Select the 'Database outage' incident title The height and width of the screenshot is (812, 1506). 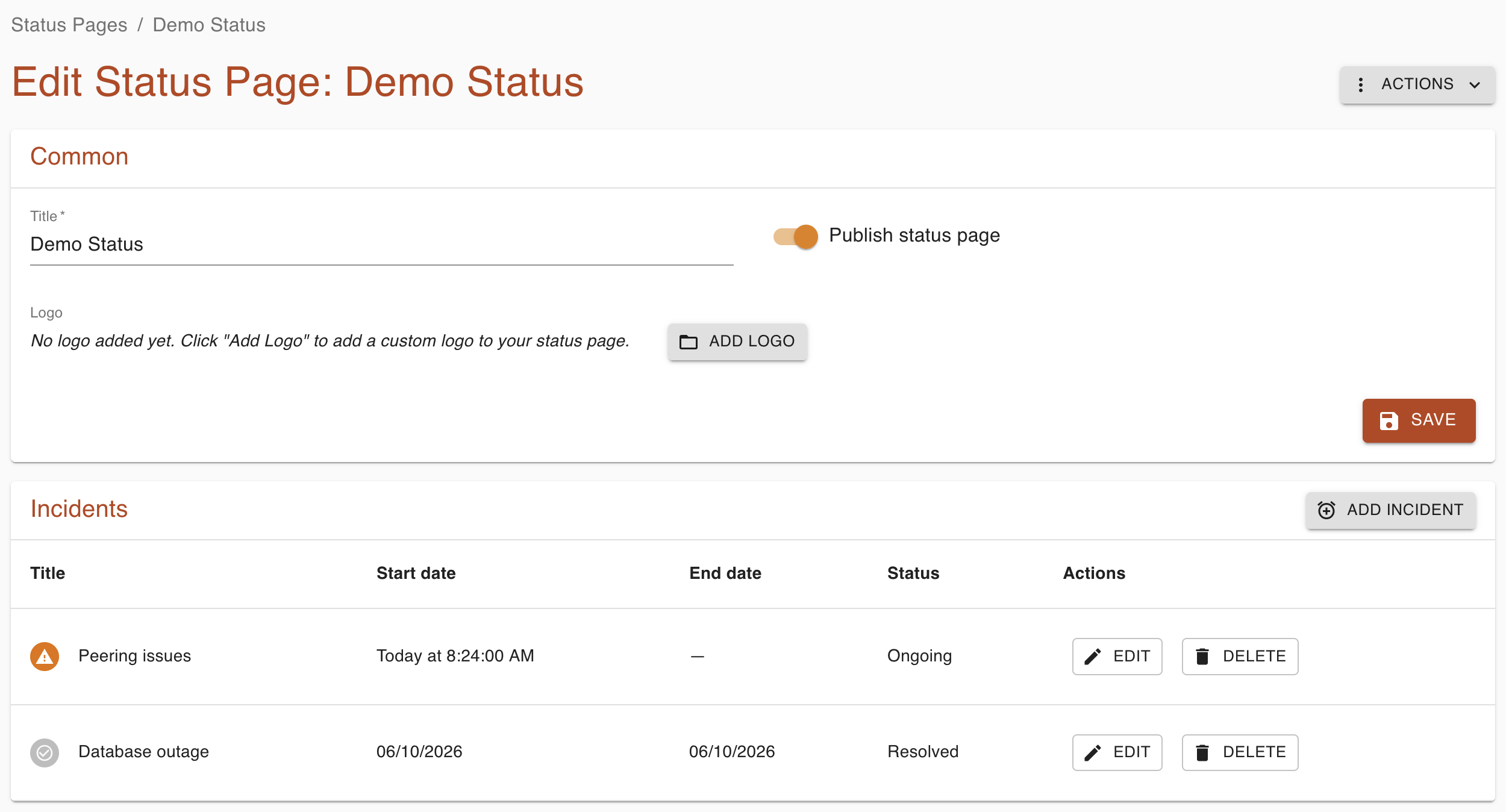coord(143,752)
